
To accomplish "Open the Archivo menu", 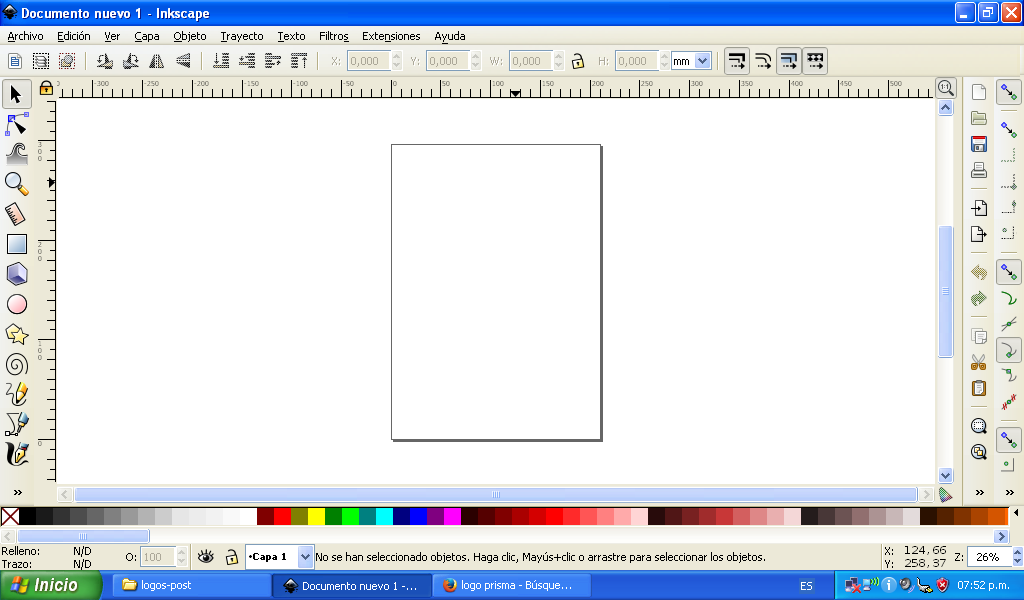I will click(25, 36).
